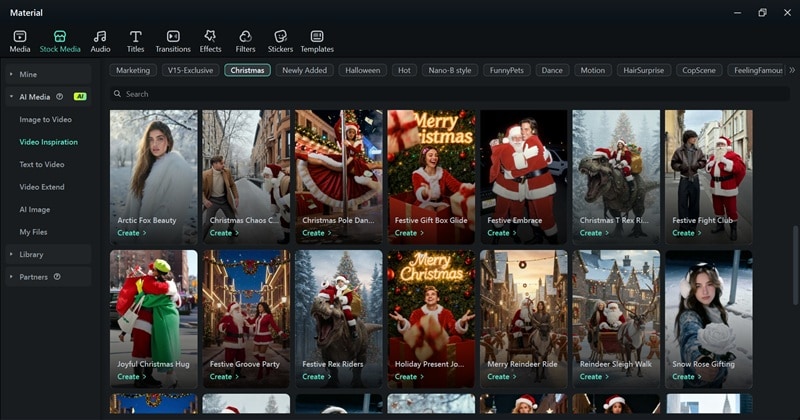
Task: Expand the Partners section
Action: click(x=11, y=277)
